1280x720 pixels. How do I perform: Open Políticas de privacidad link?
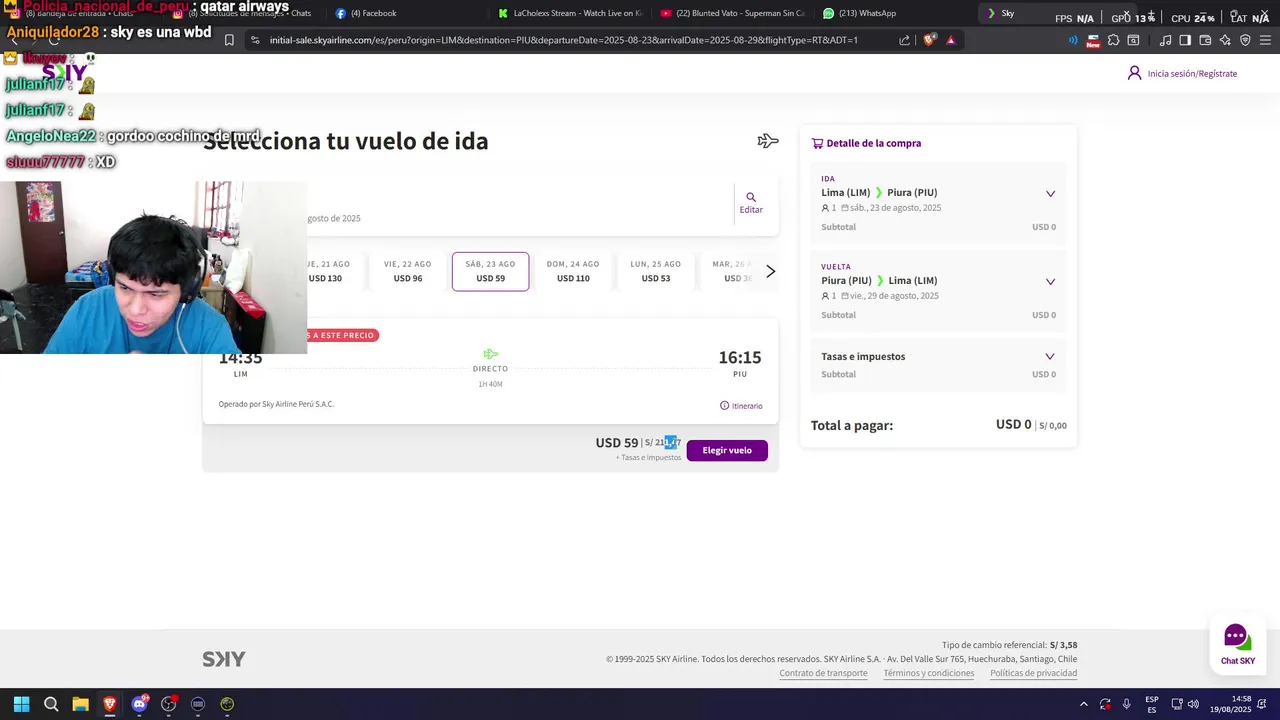1033,673
